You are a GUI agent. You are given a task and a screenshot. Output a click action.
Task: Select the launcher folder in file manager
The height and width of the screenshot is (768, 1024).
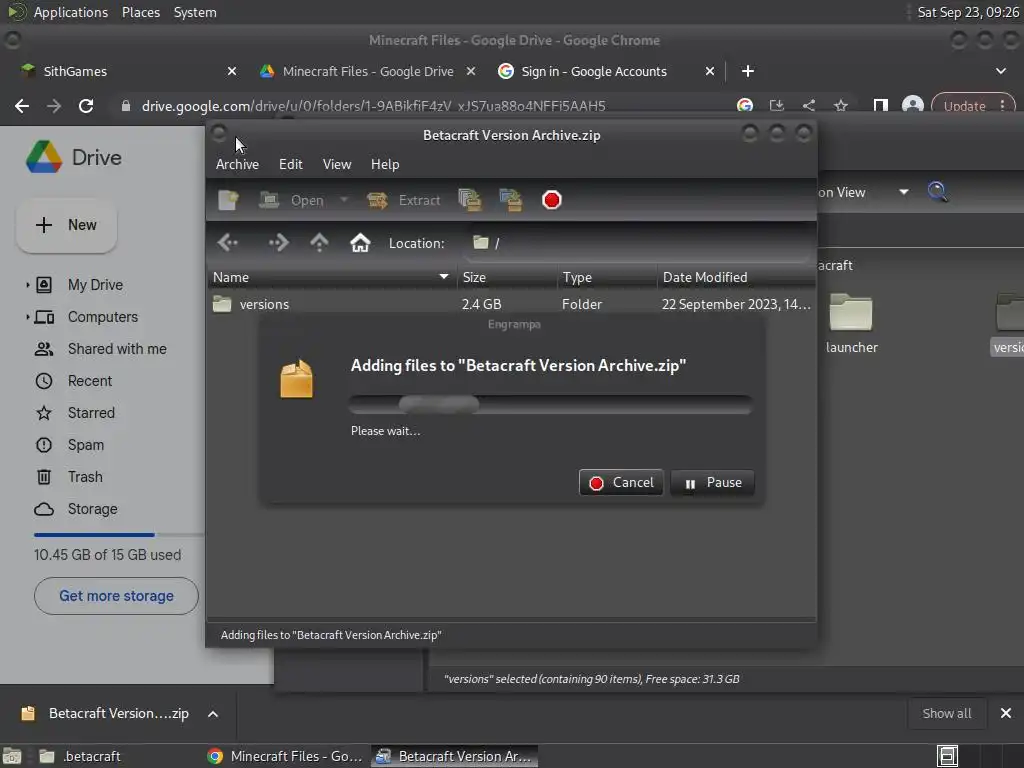coord(852,324)
